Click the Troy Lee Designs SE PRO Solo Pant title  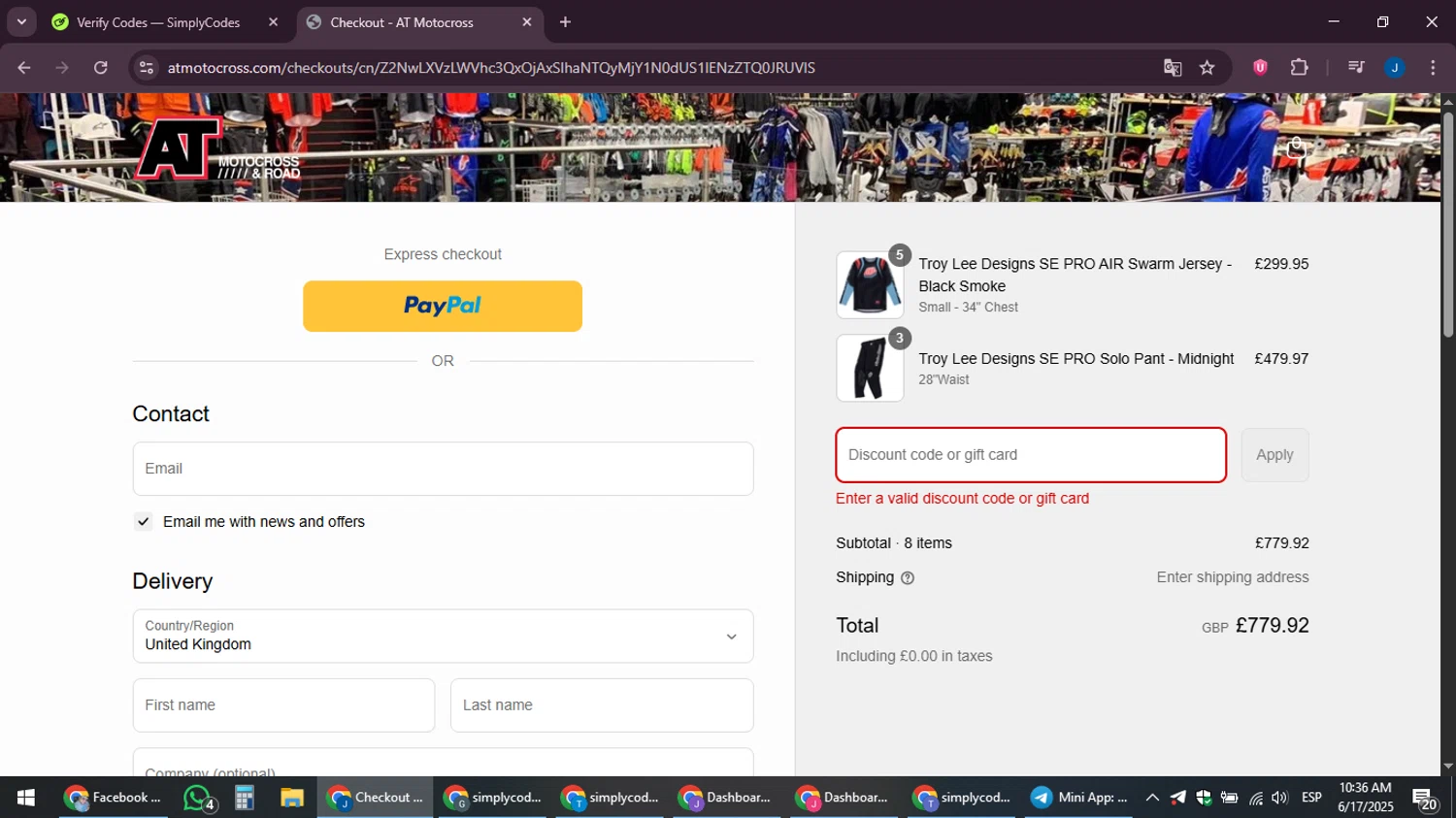point(1076,359)
